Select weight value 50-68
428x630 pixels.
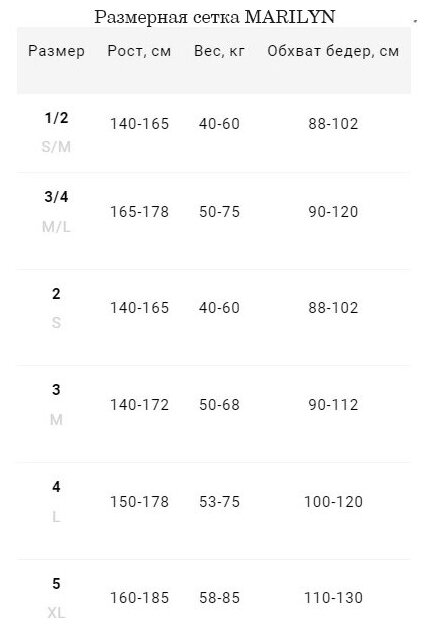coord(219,405)
